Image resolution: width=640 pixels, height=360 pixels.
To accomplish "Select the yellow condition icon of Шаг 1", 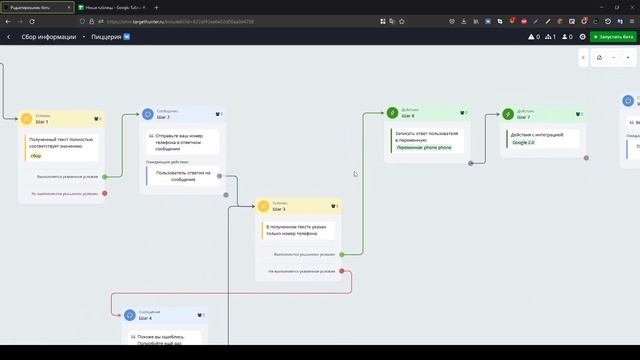I will (x=27, y=119).
